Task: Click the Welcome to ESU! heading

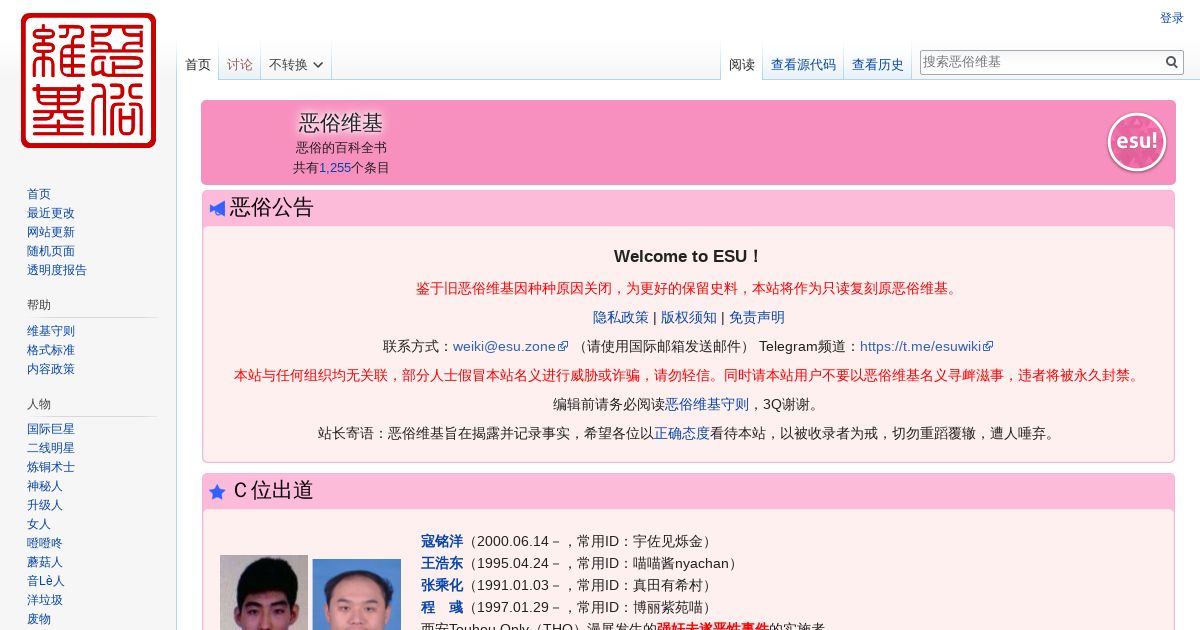Action: 688,256
